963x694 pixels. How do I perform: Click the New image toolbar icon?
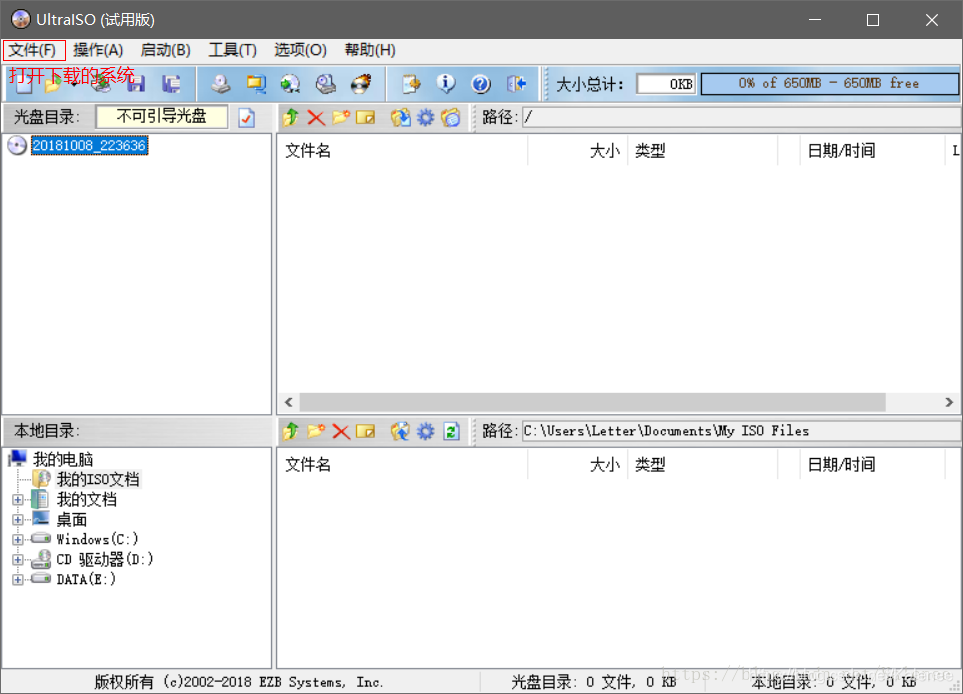tap(23, 84)
